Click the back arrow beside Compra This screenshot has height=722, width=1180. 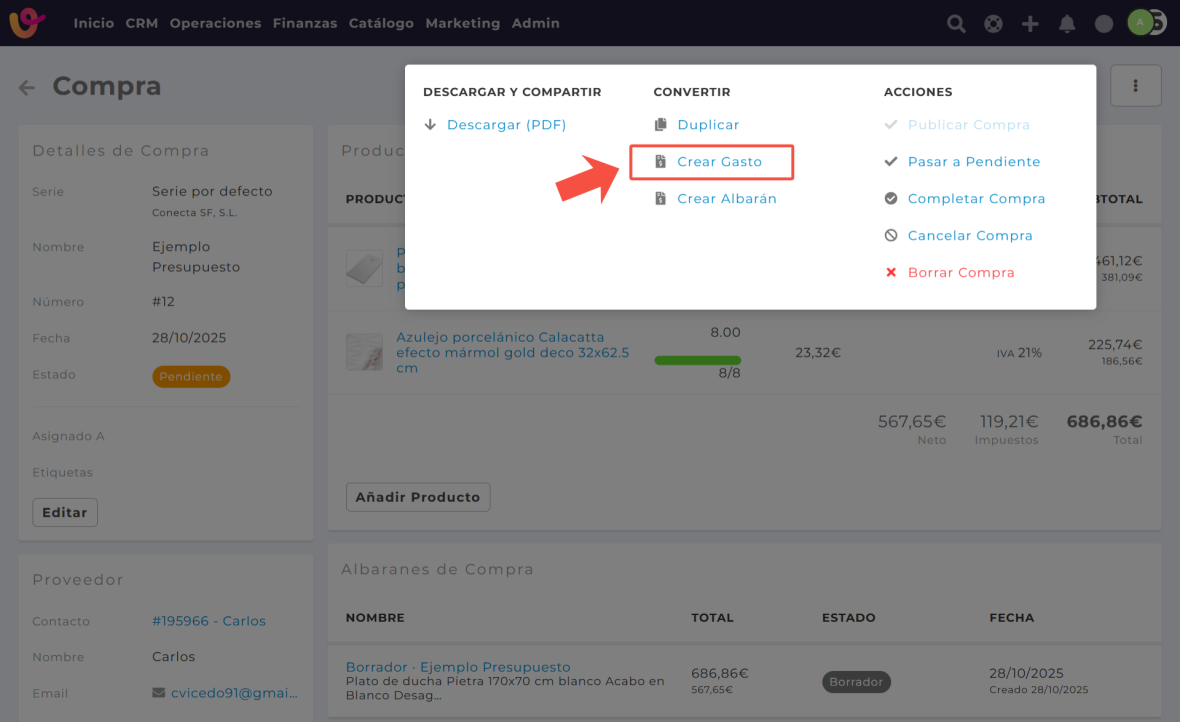click(x=27, y=88)
